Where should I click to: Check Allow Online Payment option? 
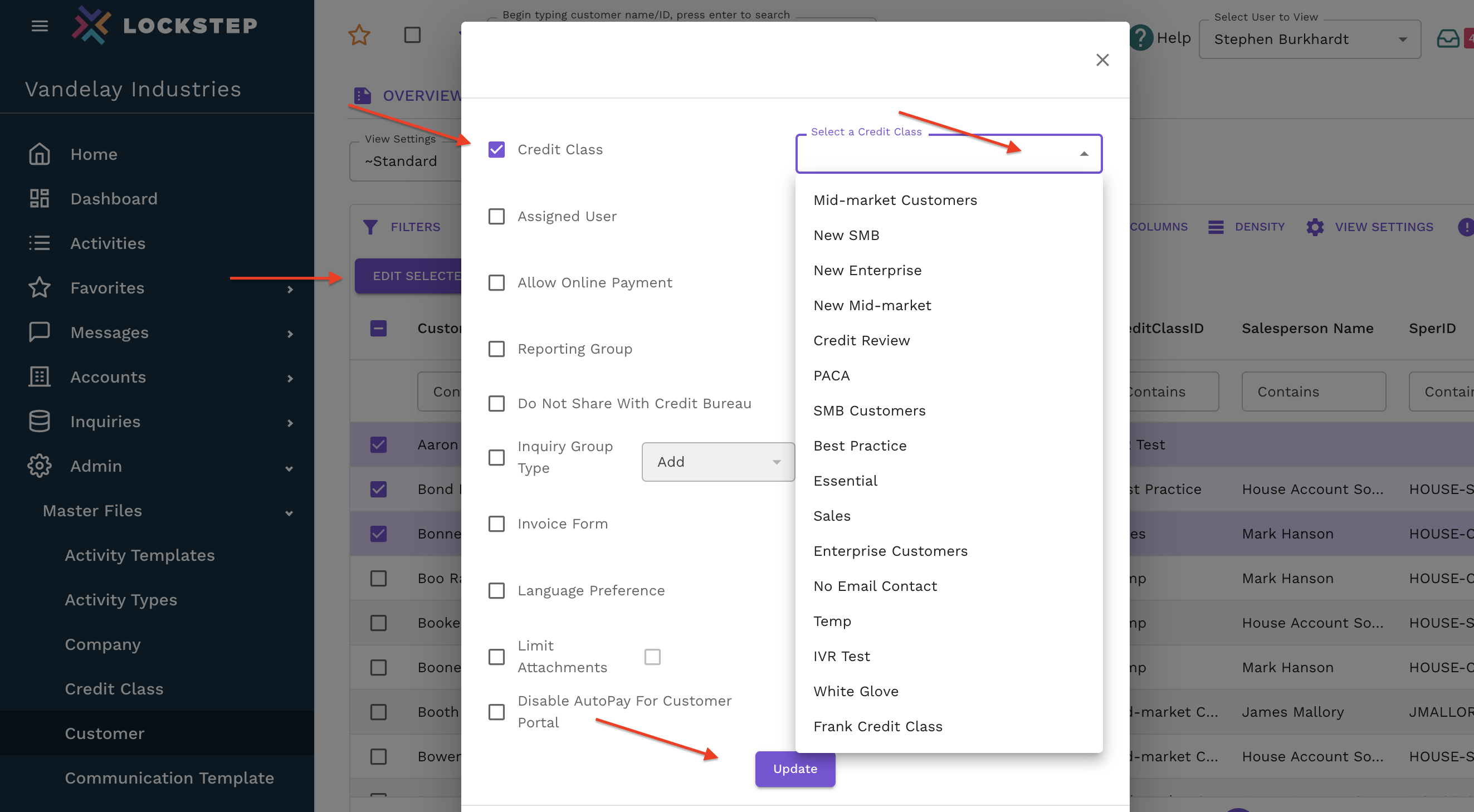tap(496, 283)
